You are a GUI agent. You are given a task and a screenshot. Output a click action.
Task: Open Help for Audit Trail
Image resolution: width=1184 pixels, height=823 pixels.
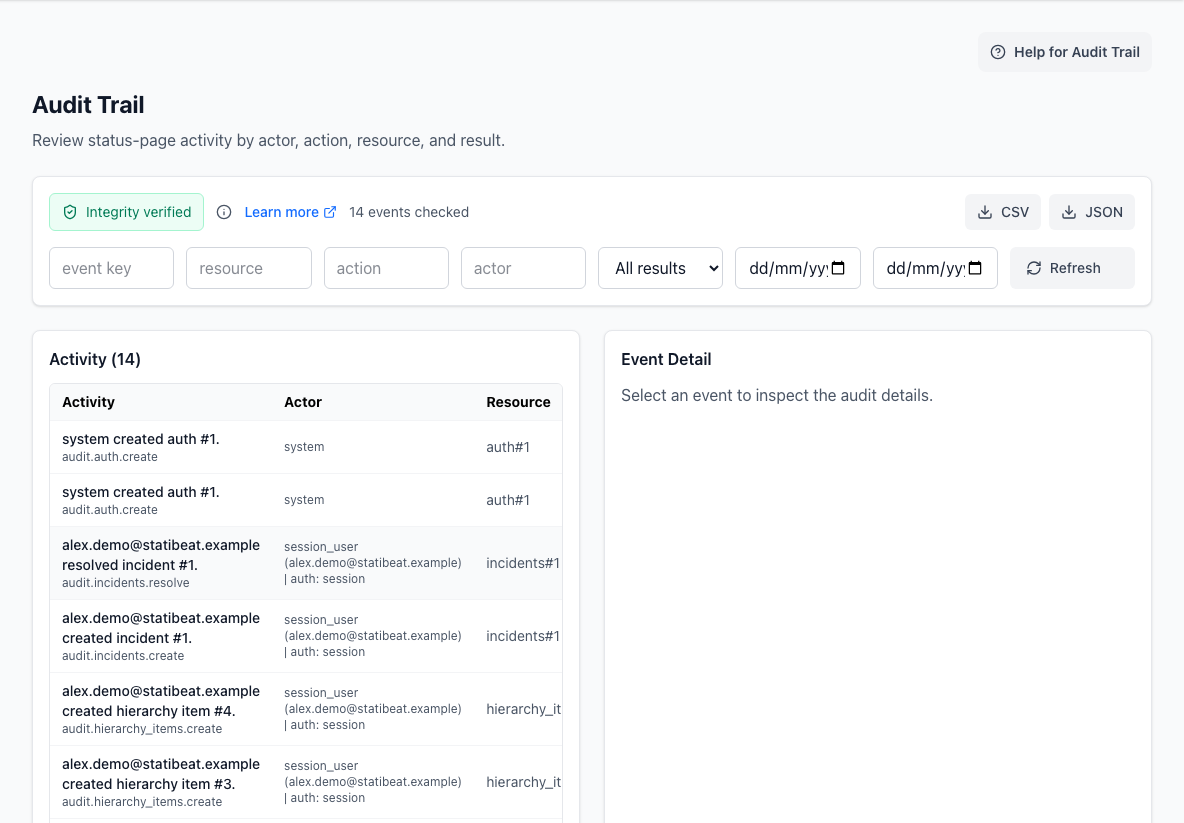click(1065, 52)
